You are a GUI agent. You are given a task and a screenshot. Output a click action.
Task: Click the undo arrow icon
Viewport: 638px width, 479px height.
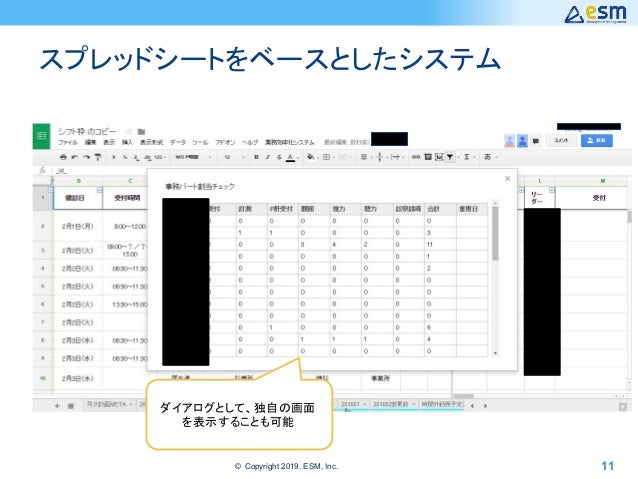[x=74, y=157]
